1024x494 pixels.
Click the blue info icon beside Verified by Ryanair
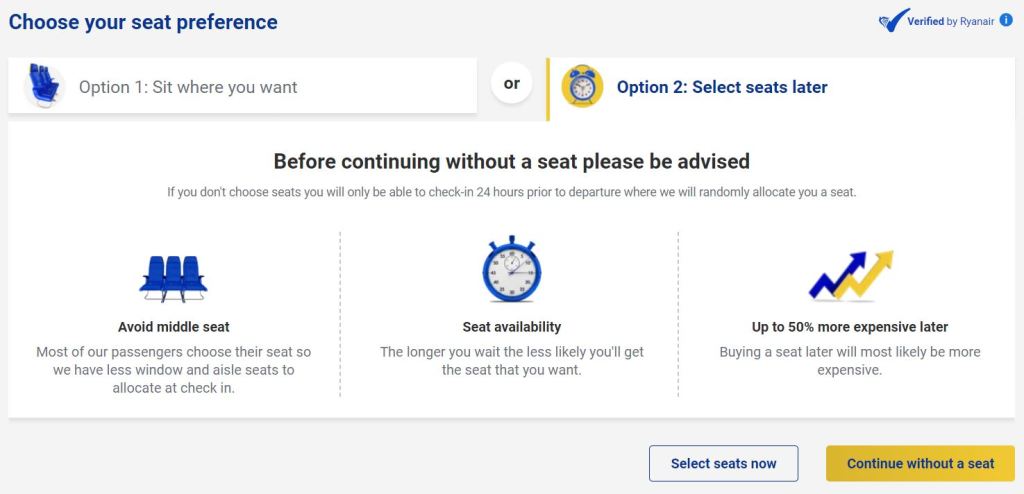click(x=1006, y=20)
